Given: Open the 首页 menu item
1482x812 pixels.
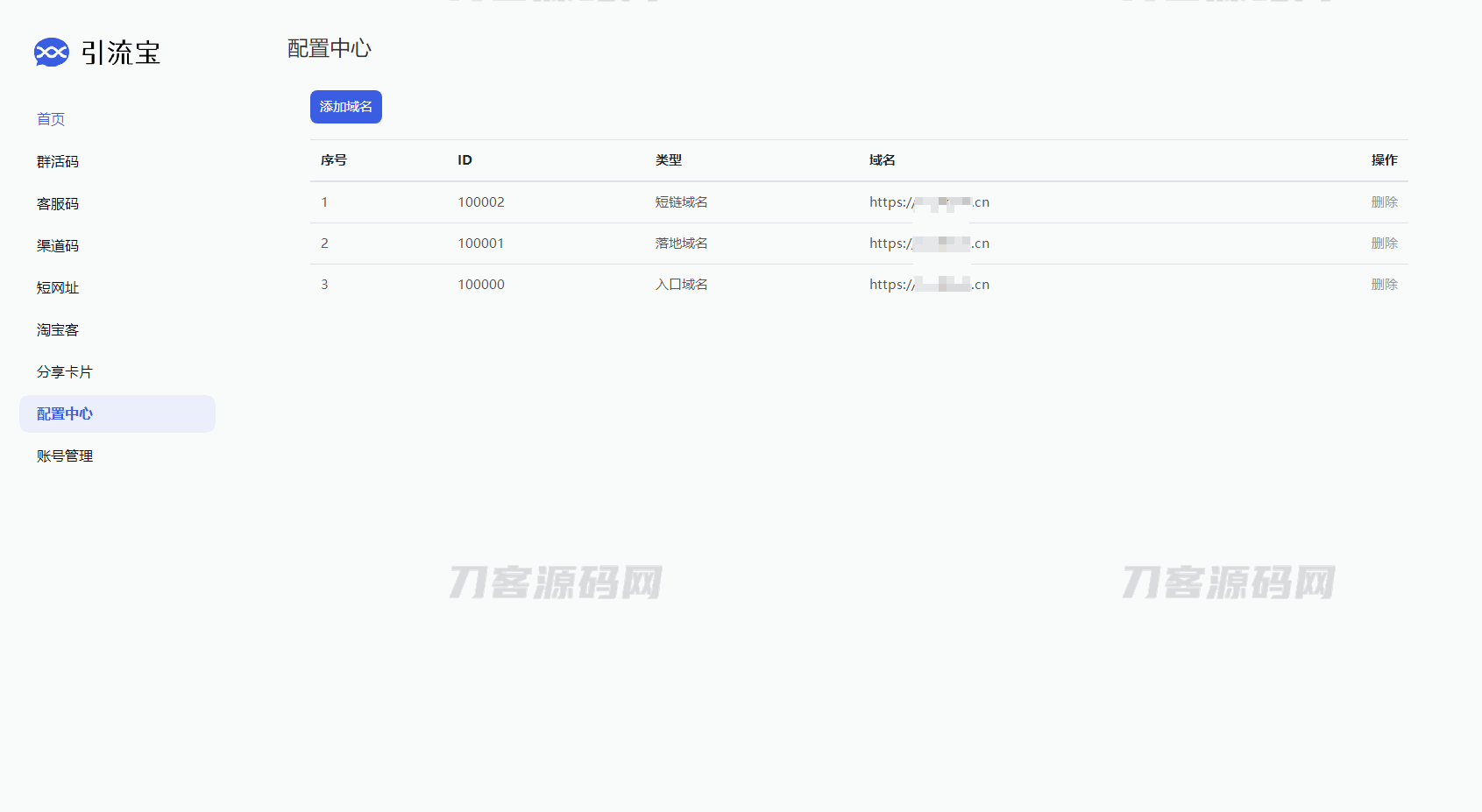Looking at the screenshot, I should click(51, 119).
